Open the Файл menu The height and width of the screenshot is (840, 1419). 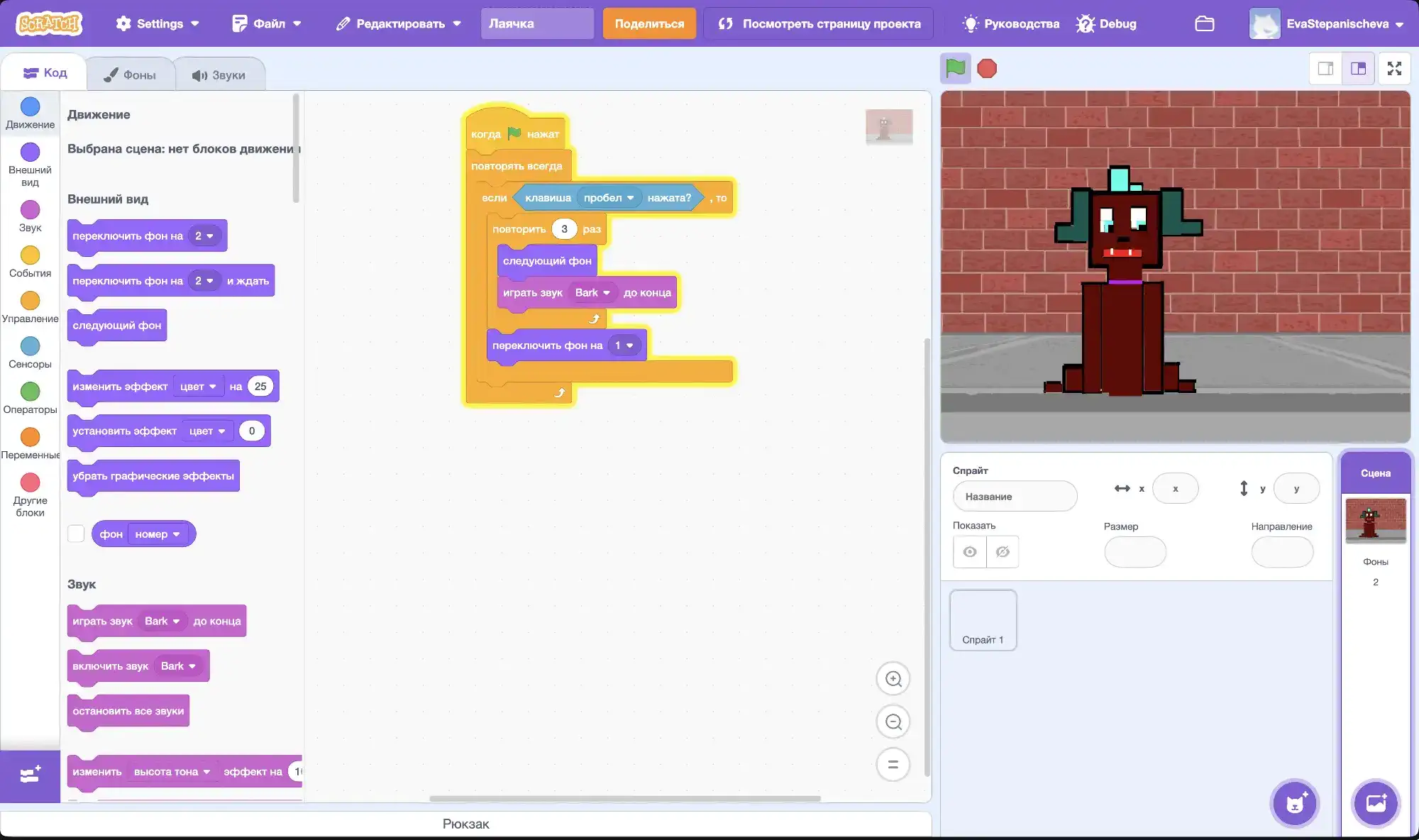click(267, 23)
